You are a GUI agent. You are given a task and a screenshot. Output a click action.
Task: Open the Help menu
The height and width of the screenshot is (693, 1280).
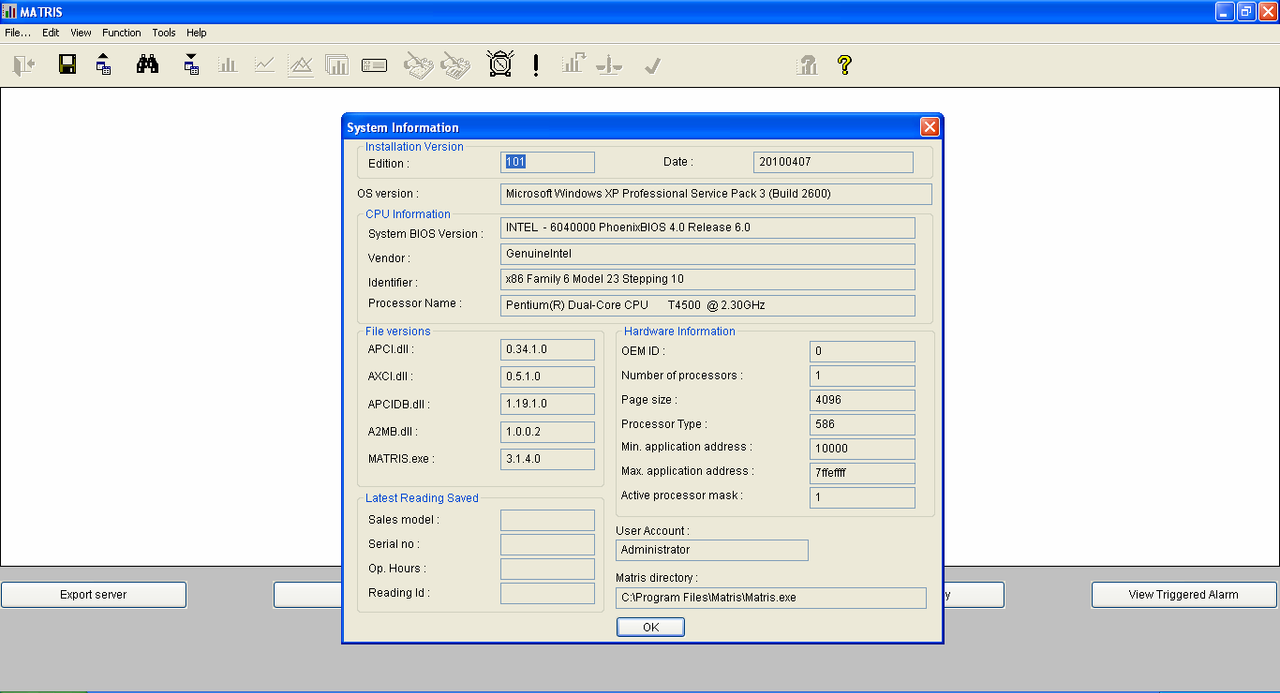[x=196, y=33]
